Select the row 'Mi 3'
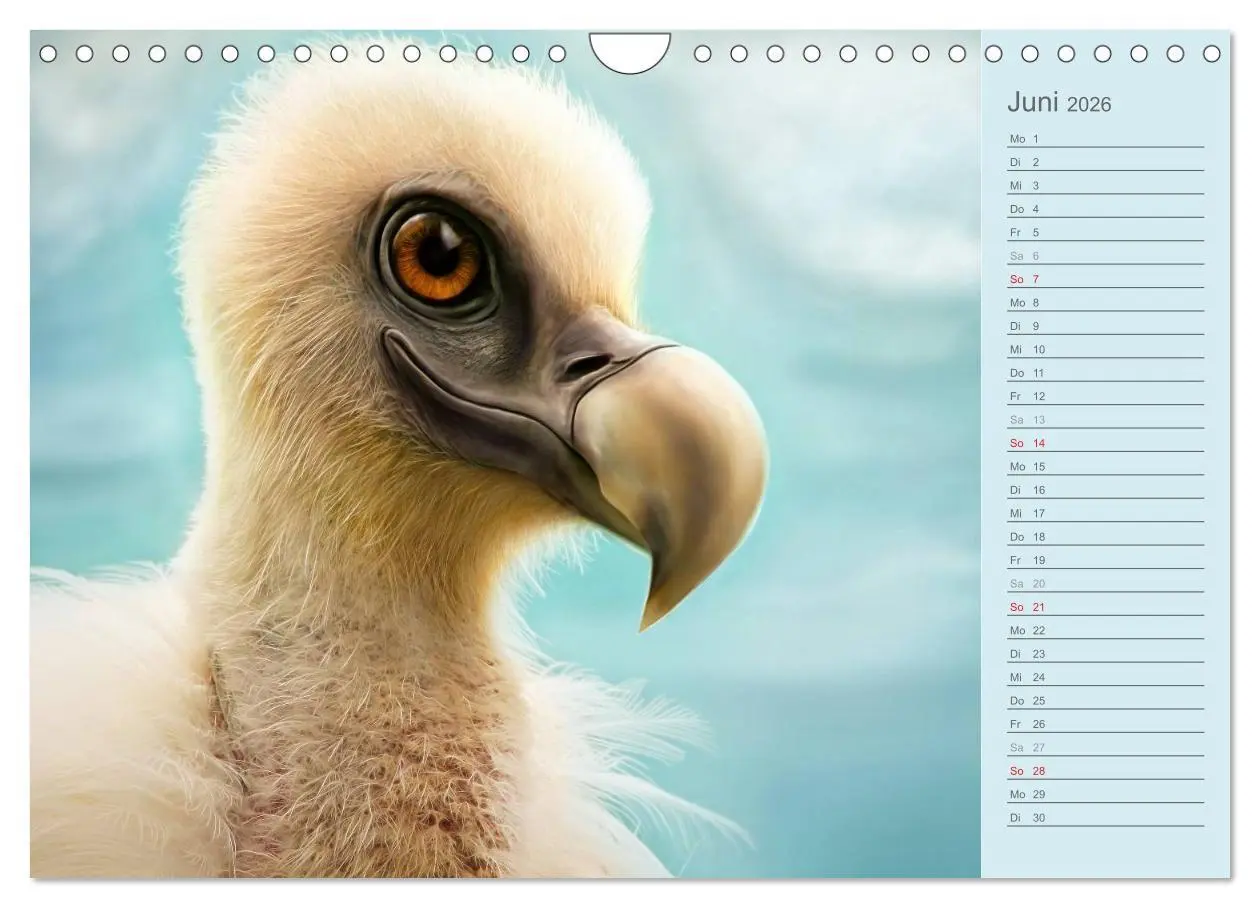1260x908 pixels. (x=1105, y=185)
